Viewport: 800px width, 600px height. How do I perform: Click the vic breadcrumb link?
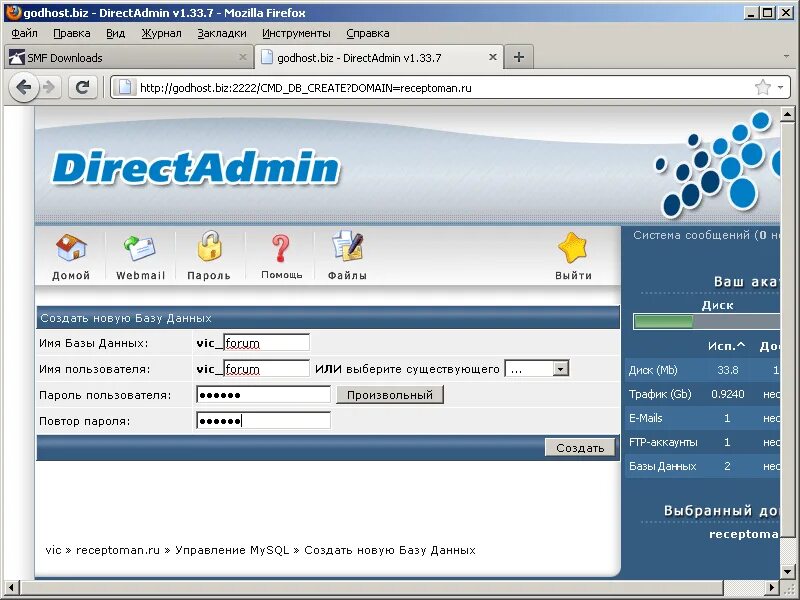point(53,550)
